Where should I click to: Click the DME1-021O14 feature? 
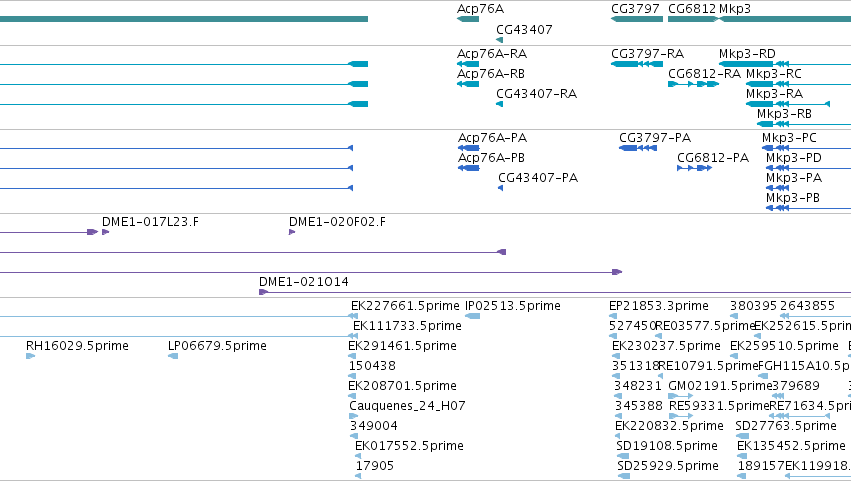[303, 282]
